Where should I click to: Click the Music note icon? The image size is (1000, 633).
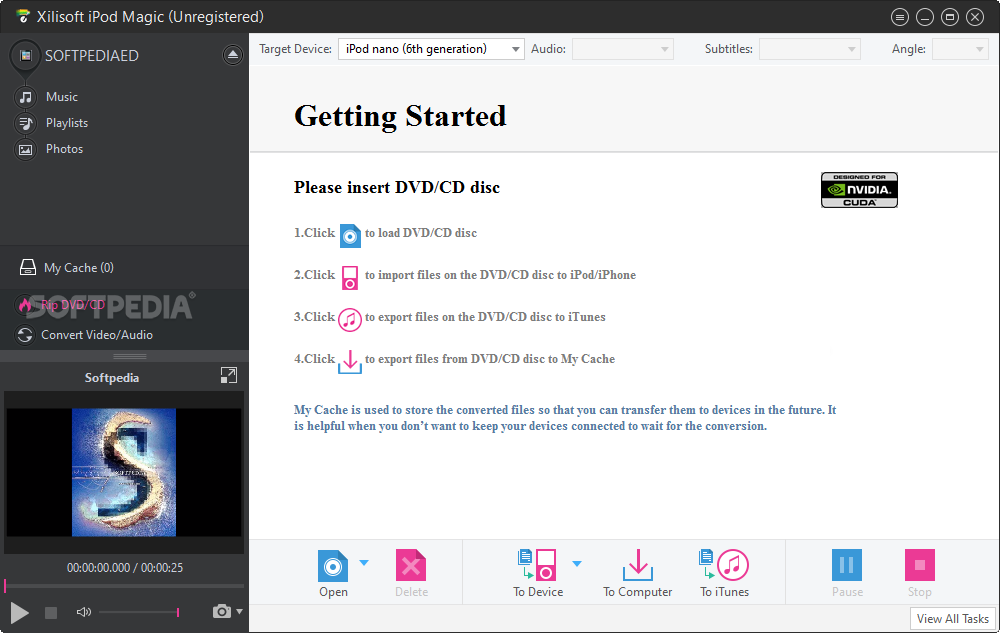point(26,97)
